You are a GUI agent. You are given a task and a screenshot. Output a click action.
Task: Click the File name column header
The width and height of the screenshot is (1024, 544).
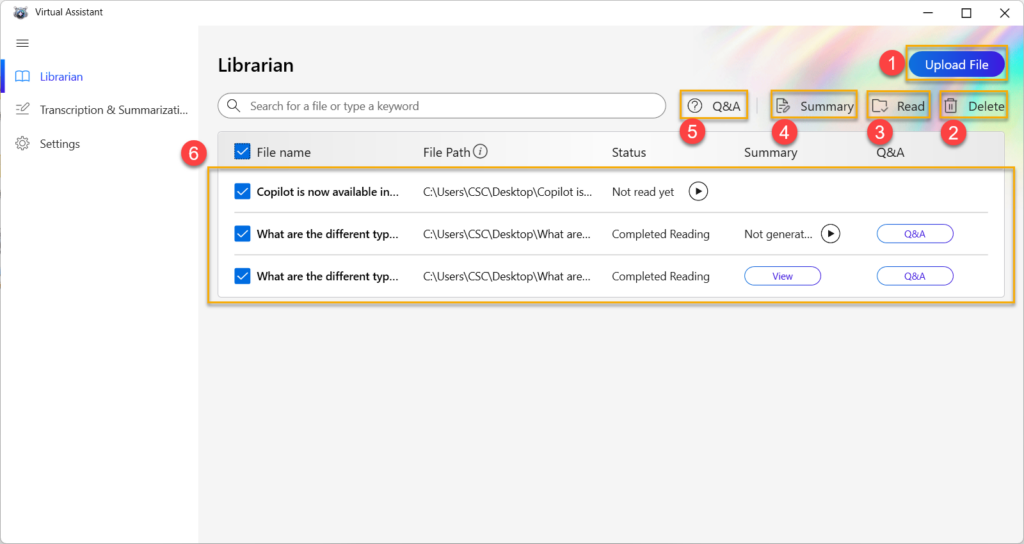[x=283, y=152]
